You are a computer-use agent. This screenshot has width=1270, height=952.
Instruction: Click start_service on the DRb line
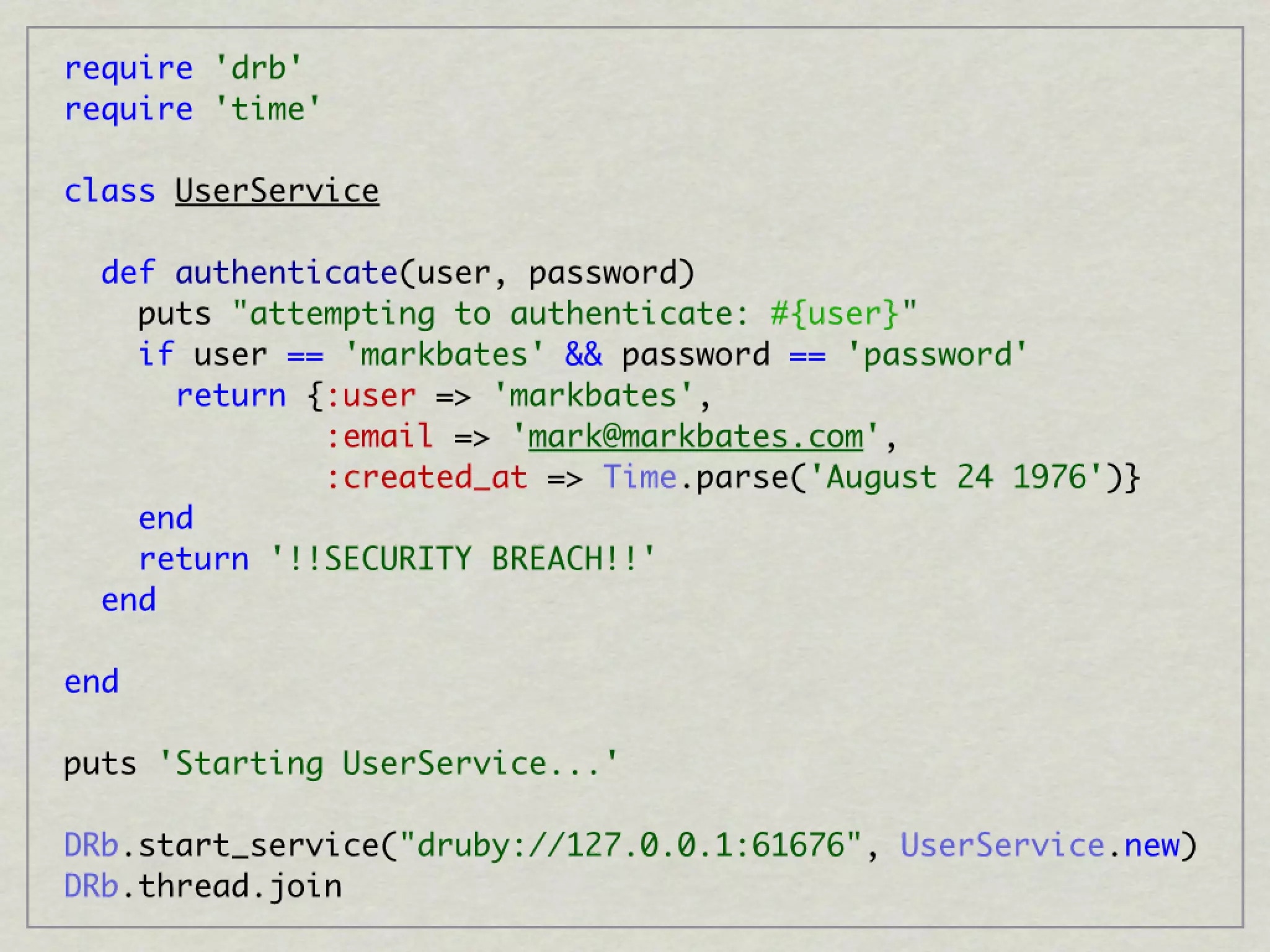(x=258, y=845)
